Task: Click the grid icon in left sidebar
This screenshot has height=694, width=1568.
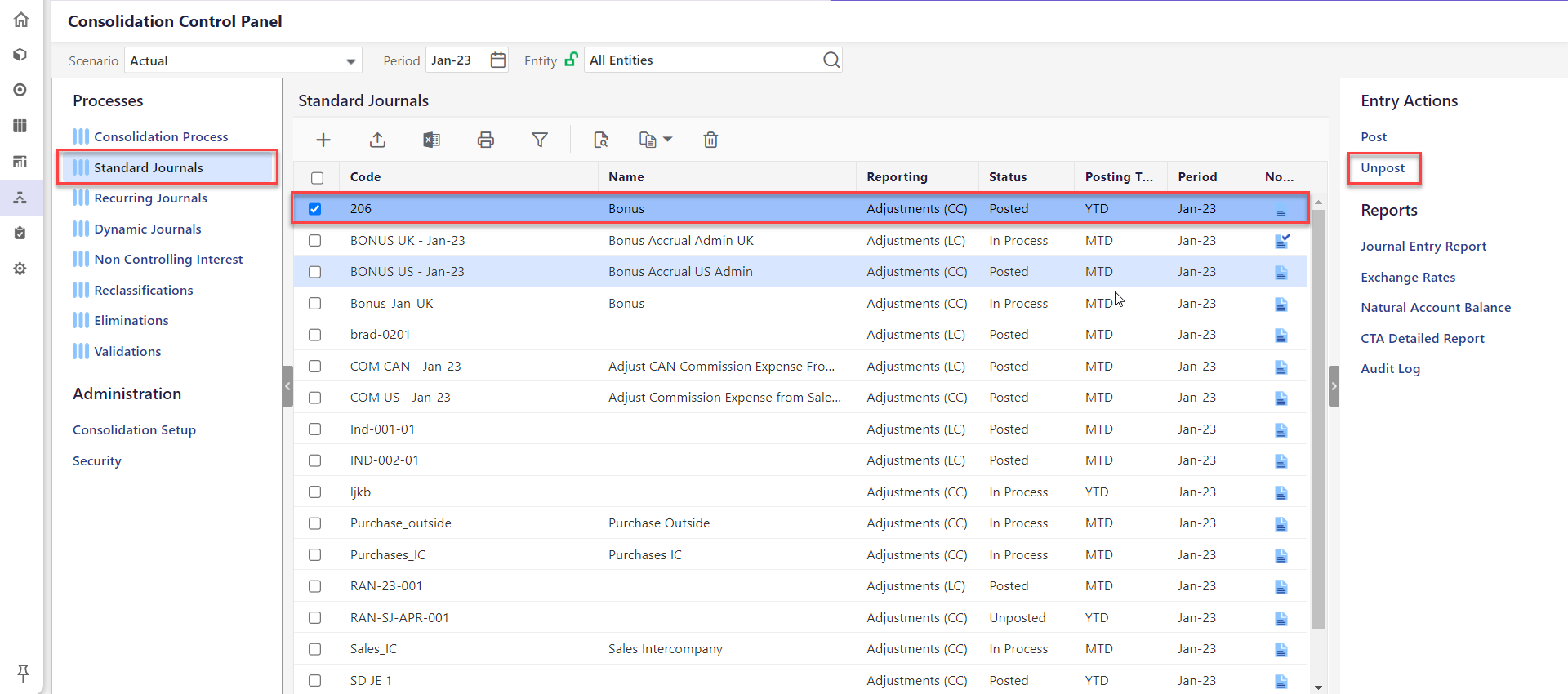Action: click(21, 126)
